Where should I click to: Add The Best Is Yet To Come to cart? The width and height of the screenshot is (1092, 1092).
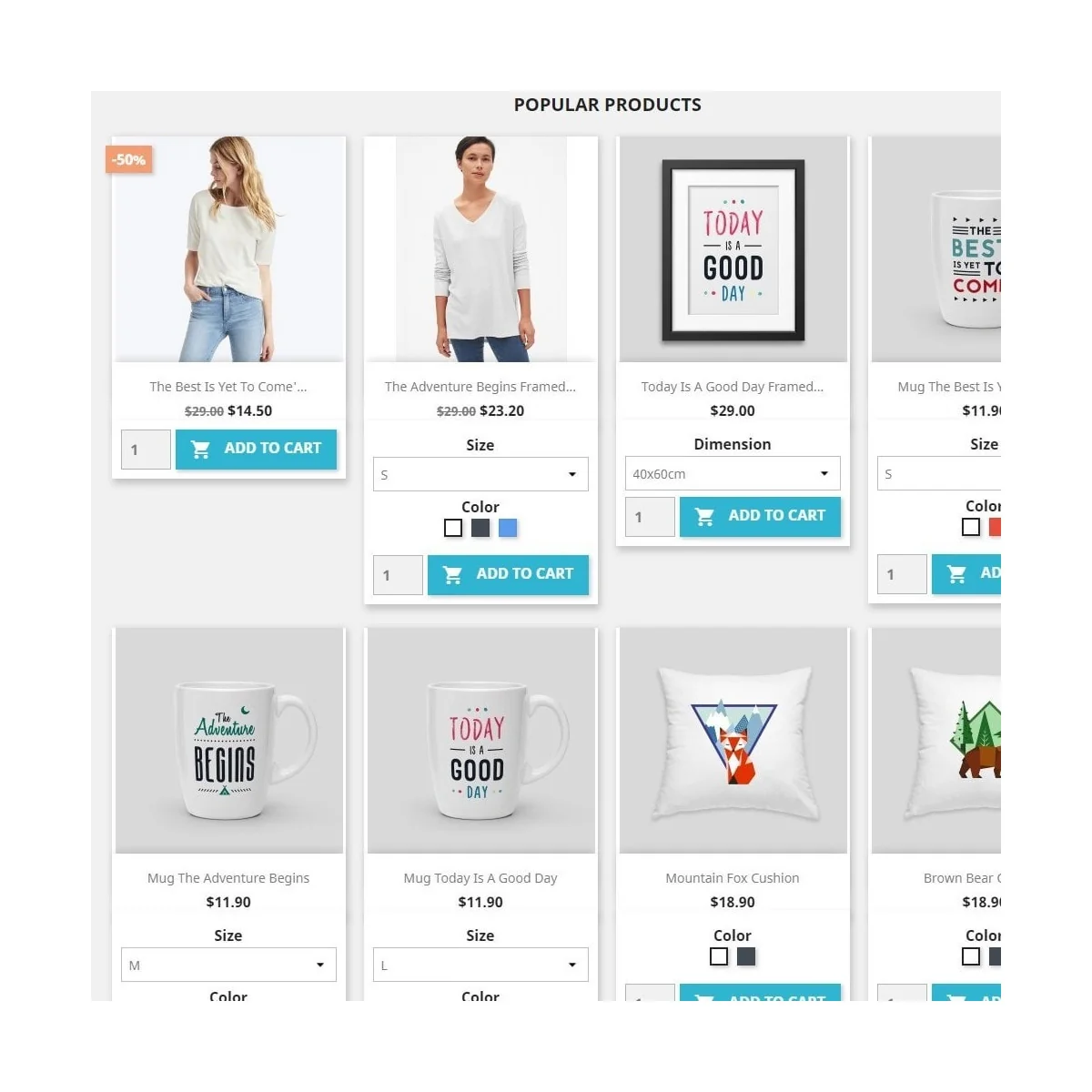(x=256, y=449)
